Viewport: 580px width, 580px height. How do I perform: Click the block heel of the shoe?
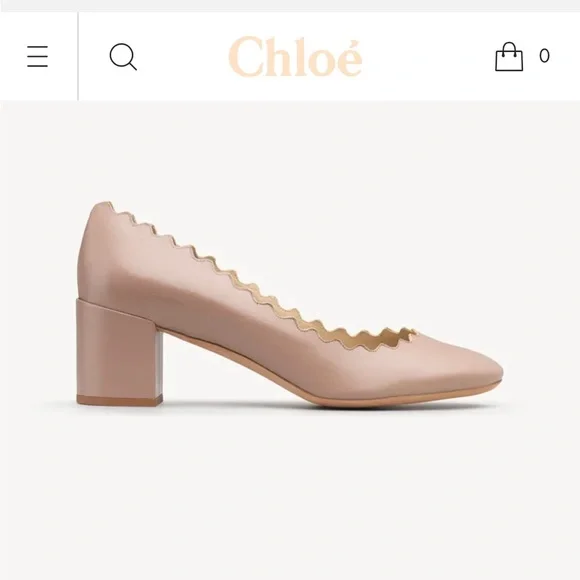[119, 350]
